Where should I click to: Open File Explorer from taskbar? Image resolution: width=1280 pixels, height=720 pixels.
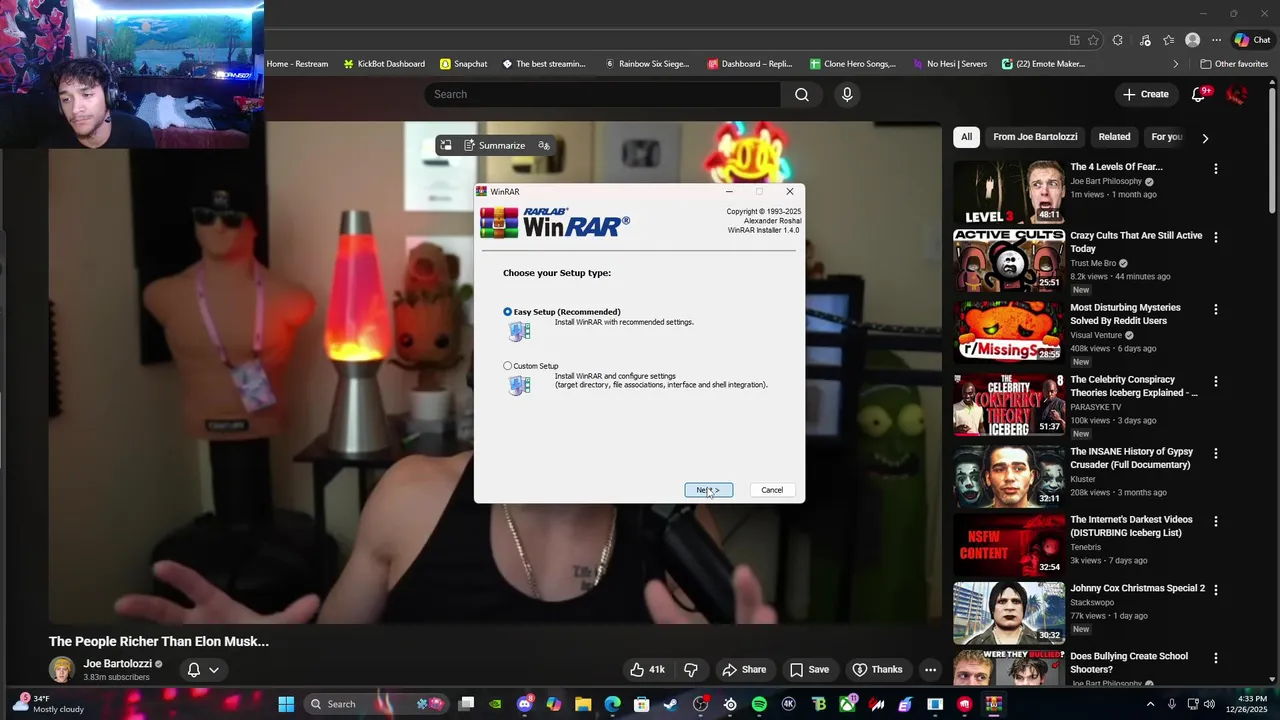coord(583,704)
